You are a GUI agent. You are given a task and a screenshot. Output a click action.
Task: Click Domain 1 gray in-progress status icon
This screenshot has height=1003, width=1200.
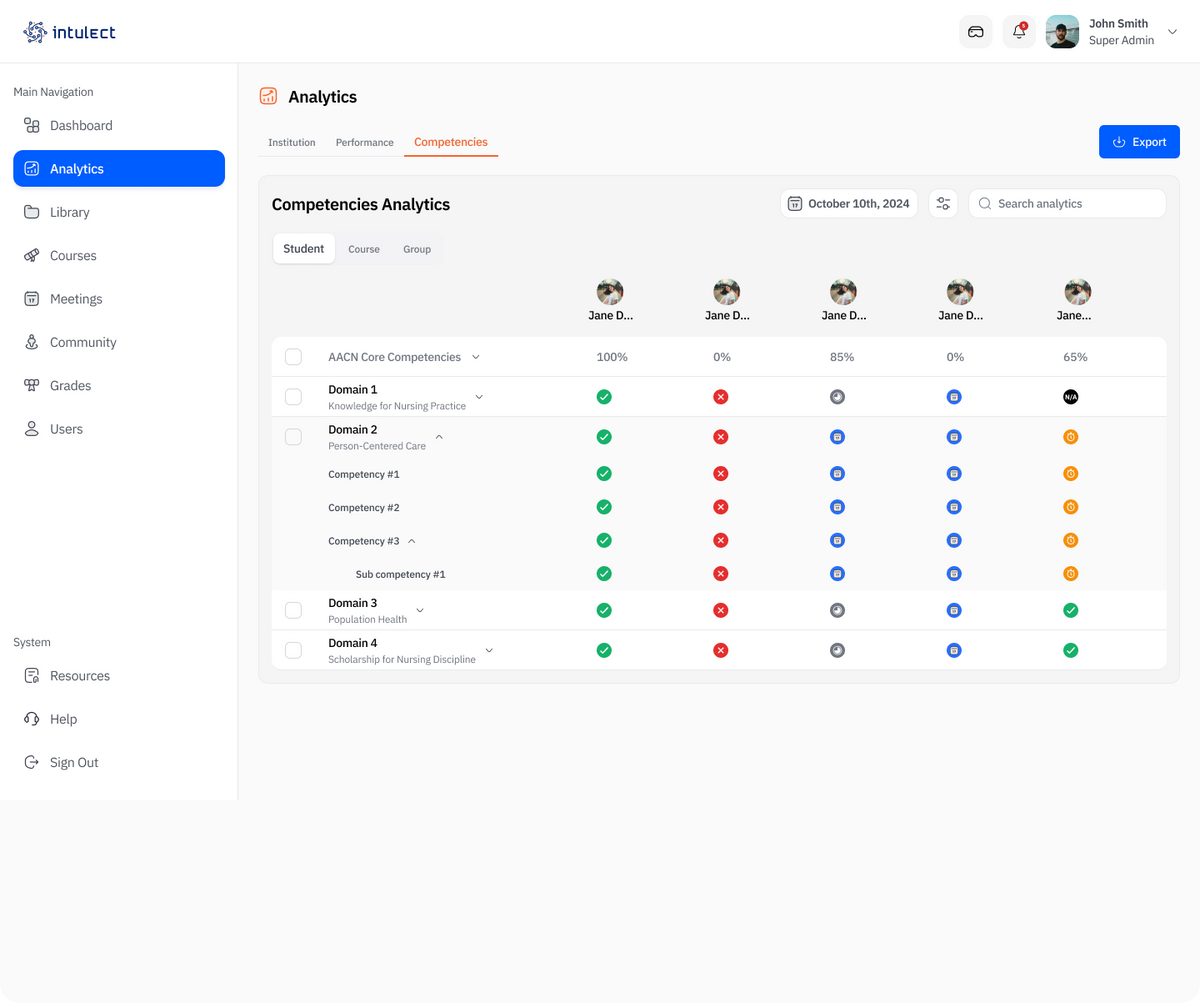point(838,397)
